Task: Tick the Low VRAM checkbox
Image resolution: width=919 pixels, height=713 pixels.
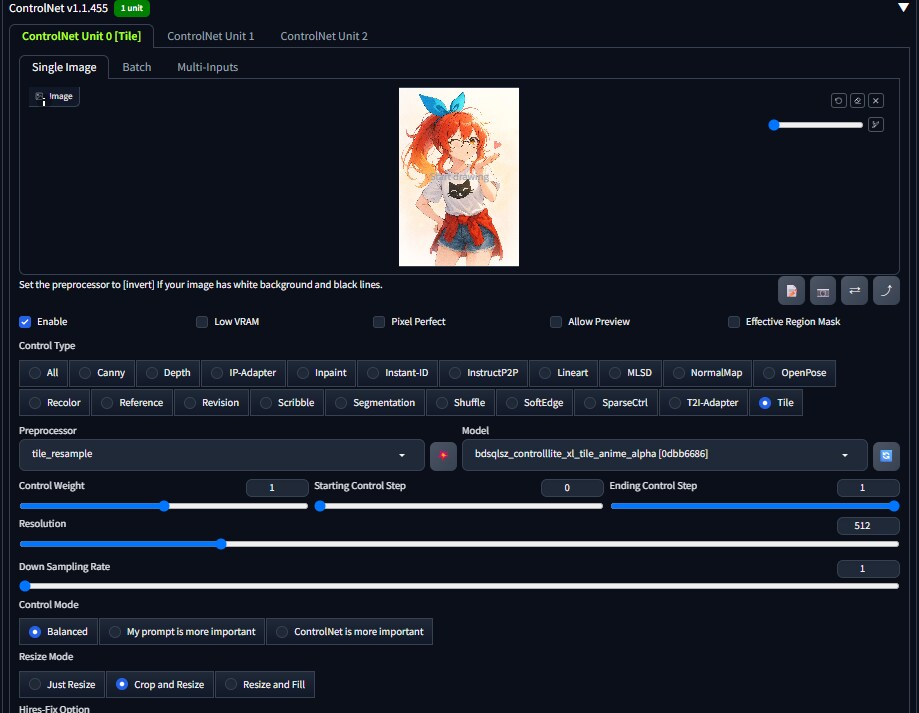Action: click(203, 322)
